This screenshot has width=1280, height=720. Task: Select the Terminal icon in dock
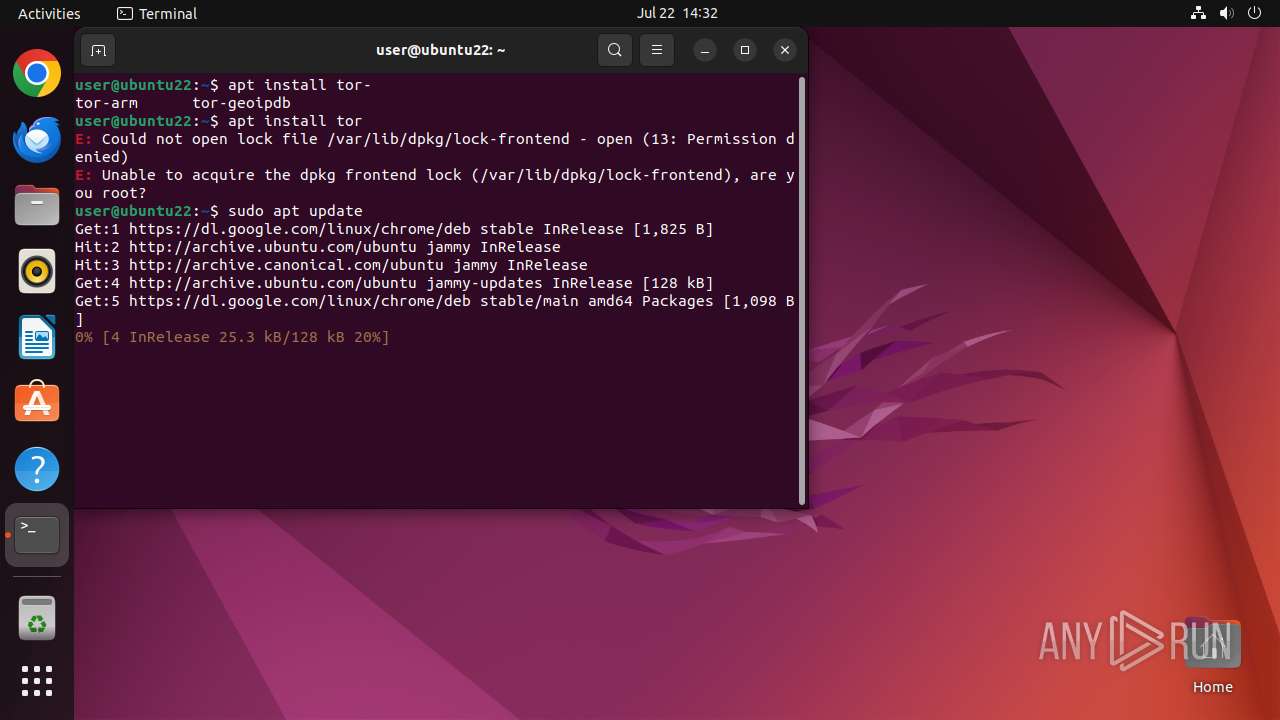pos(37,535)
